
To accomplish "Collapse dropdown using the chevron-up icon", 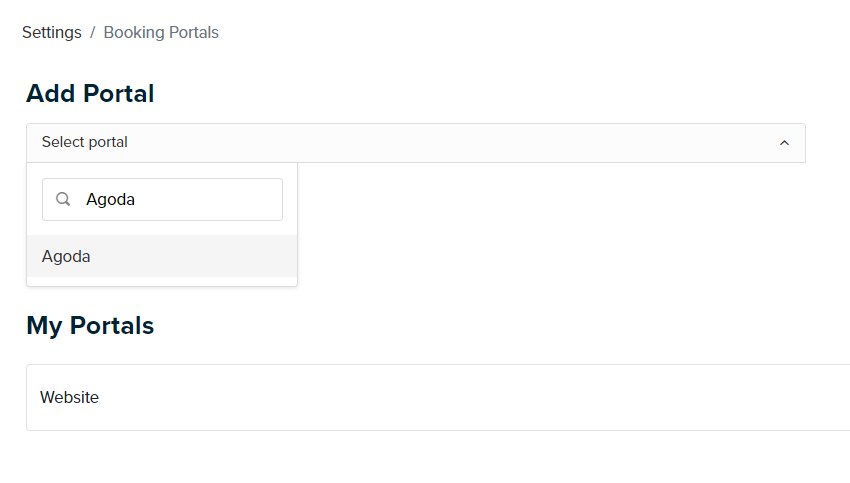I will pyautogui.click(x=784, y=143).
